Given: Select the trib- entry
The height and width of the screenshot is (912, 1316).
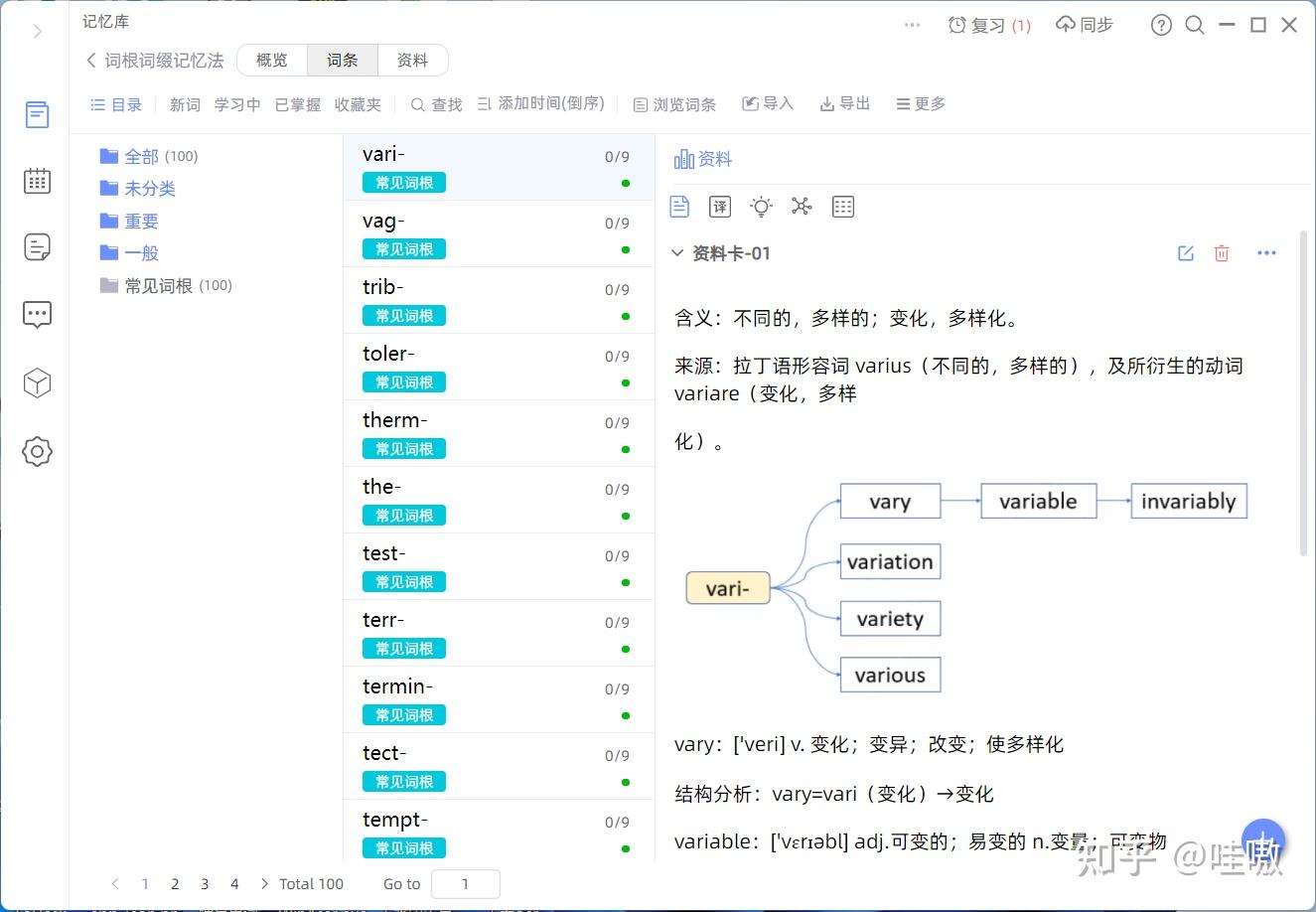Looking at the screenshot, I should (499, 300).
